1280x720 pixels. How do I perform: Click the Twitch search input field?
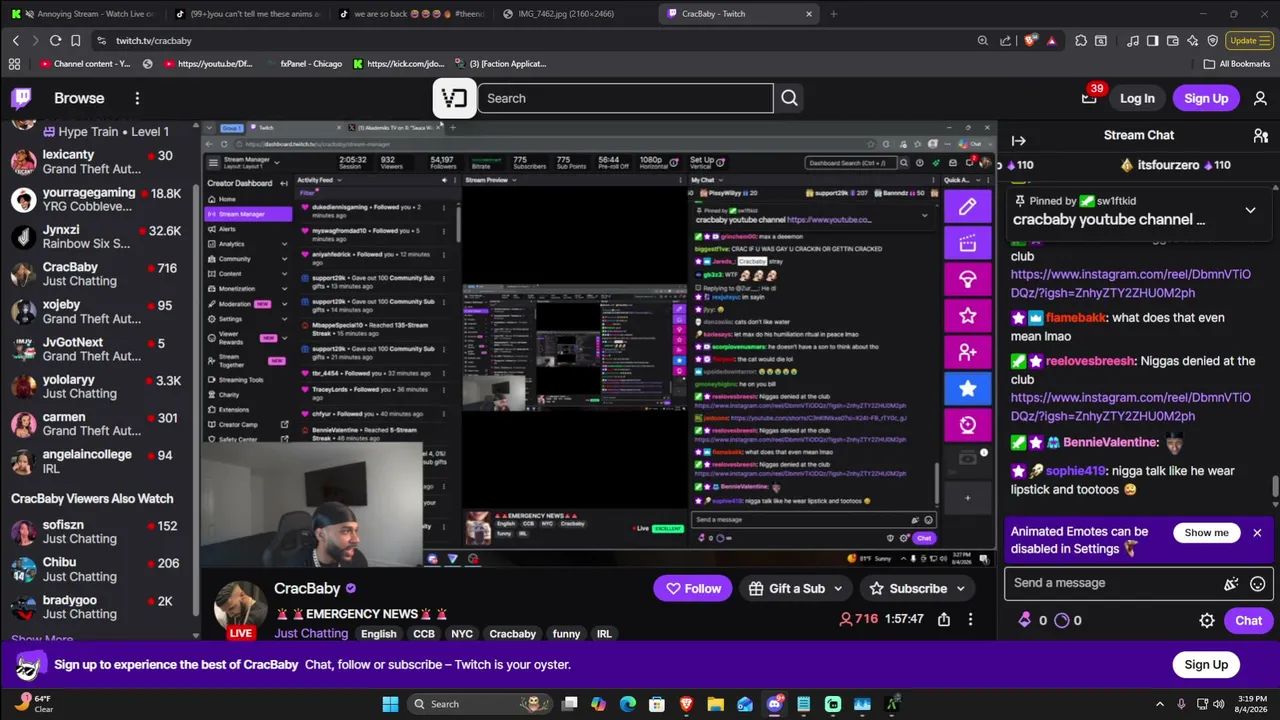(625, 98)
